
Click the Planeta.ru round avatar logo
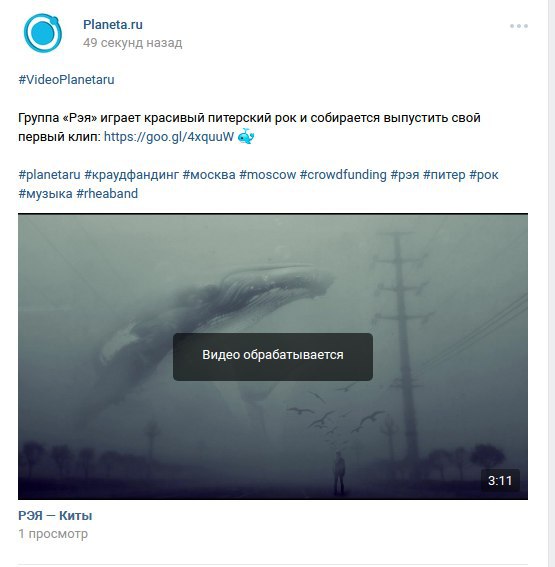[43, 33]
